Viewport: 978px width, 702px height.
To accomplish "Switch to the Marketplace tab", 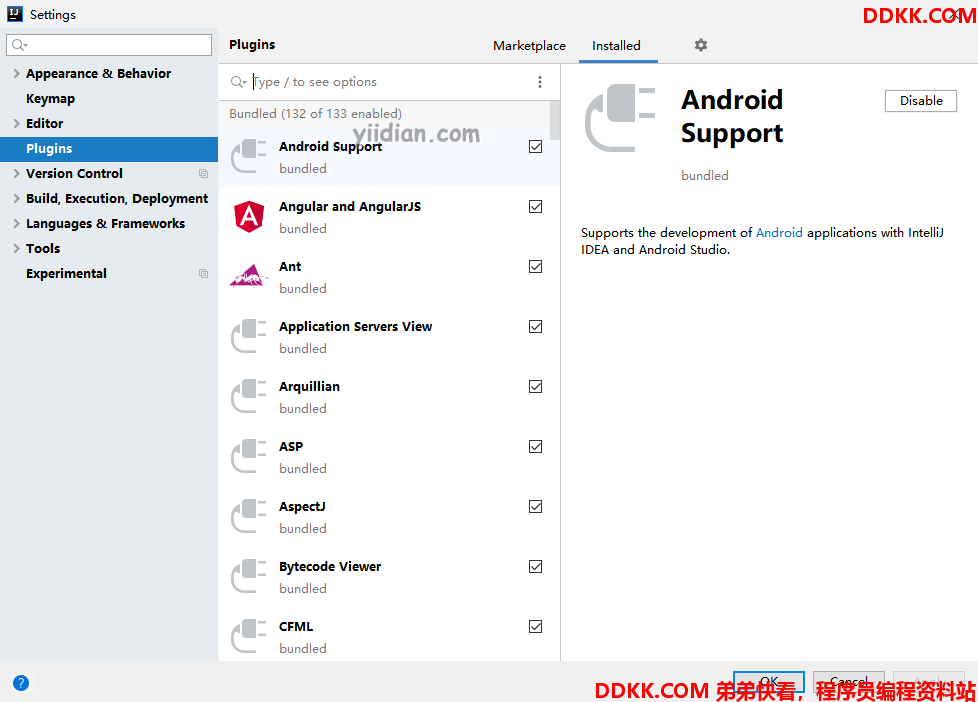I will click(529, 46).
